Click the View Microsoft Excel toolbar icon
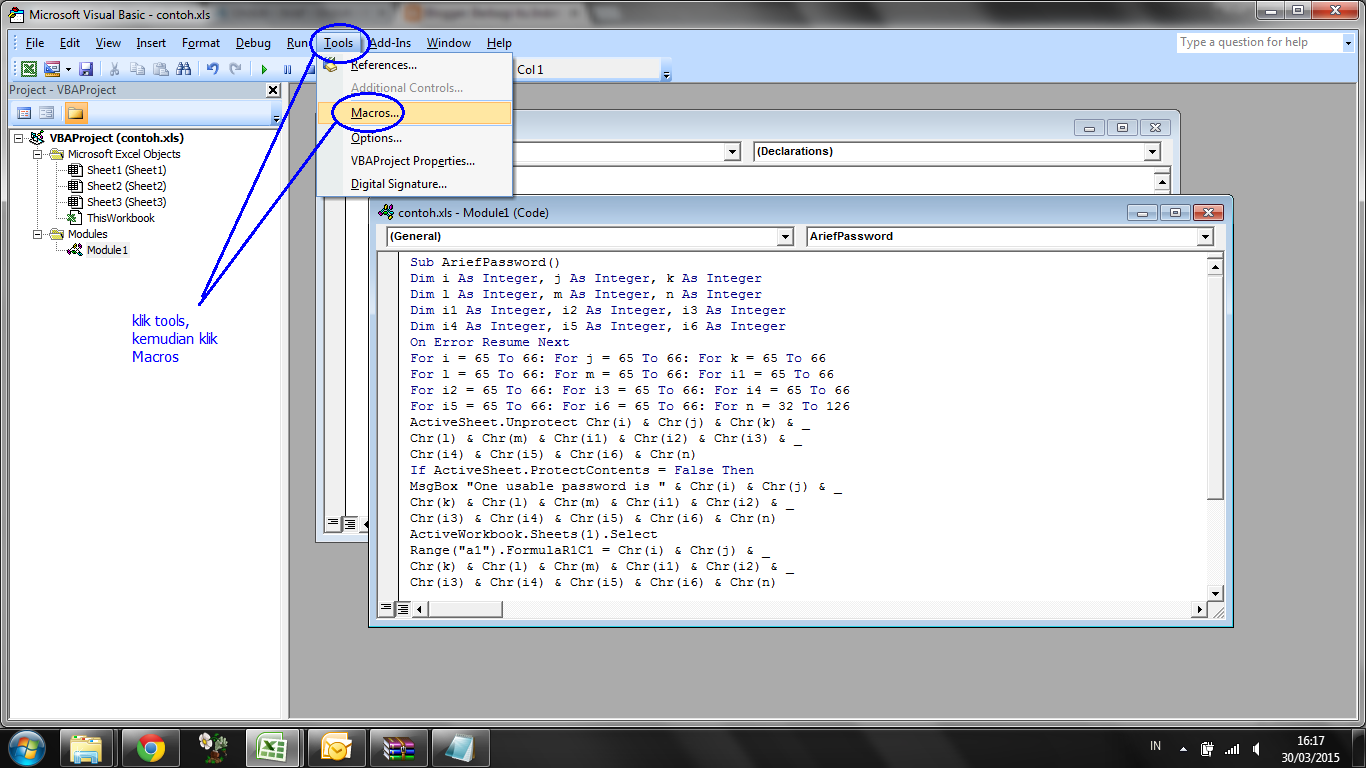 click(29, 69)
